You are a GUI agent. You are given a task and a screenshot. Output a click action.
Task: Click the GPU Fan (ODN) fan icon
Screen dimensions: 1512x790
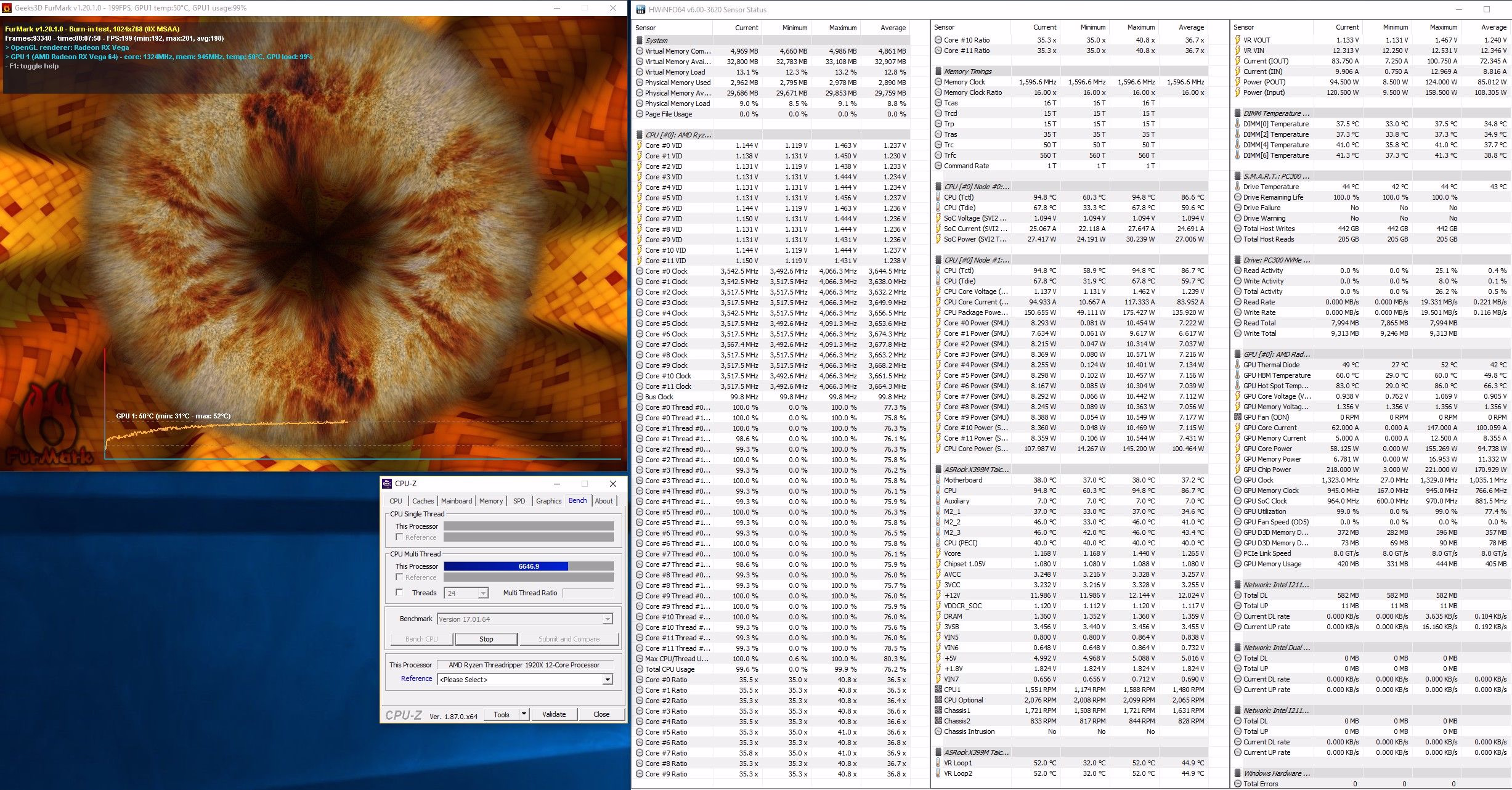(1238, 417)
